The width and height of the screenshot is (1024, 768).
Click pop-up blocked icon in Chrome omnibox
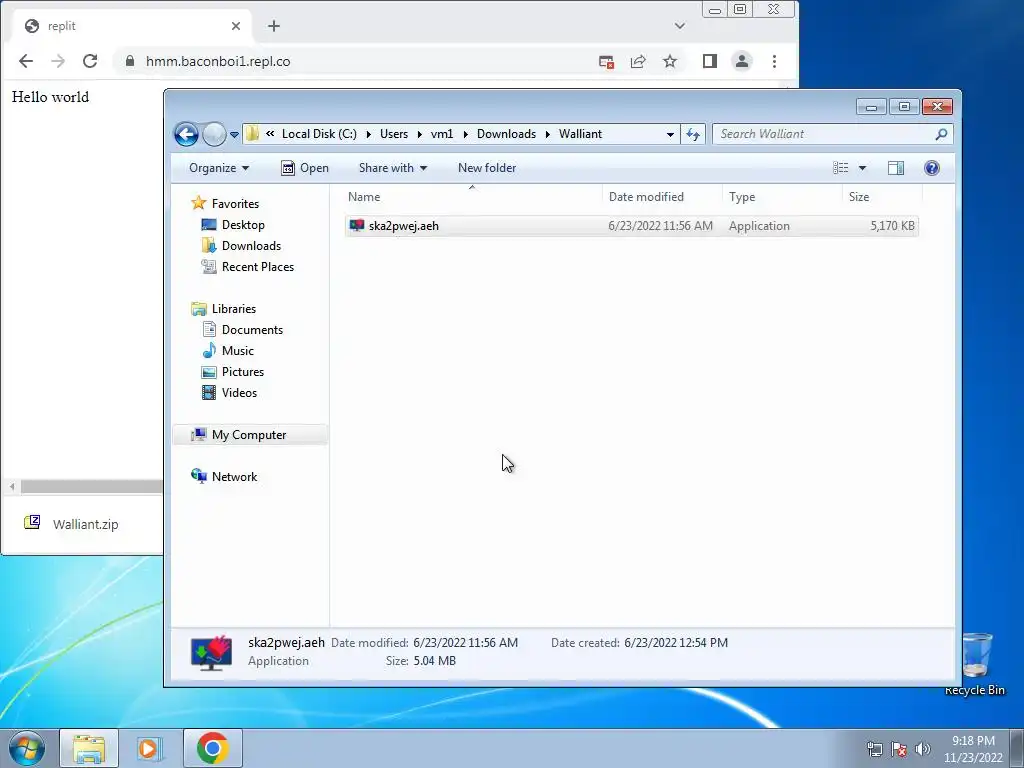pos(607,62)
